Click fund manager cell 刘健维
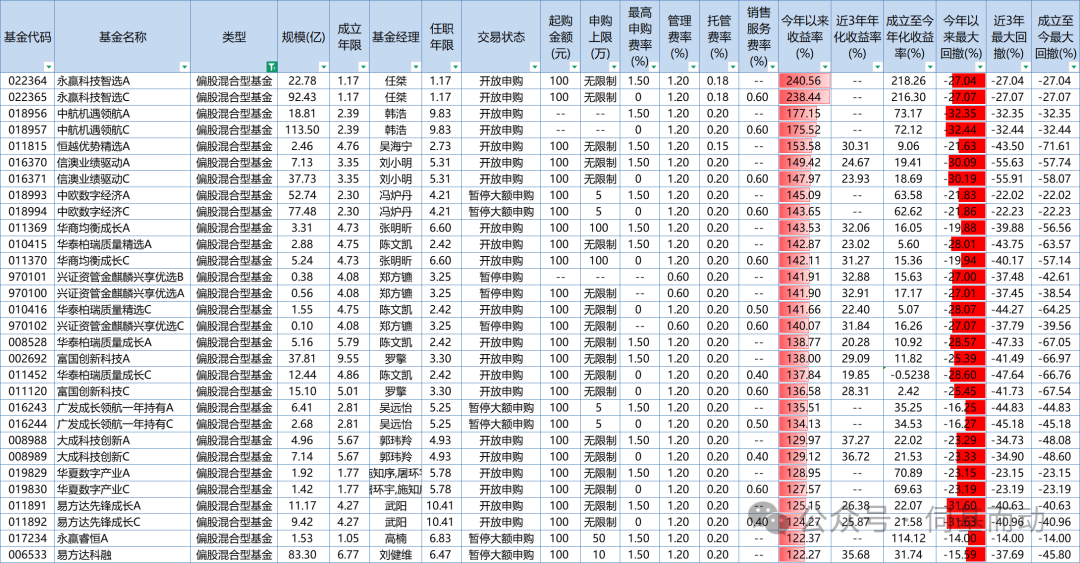 tap(395, 555)
